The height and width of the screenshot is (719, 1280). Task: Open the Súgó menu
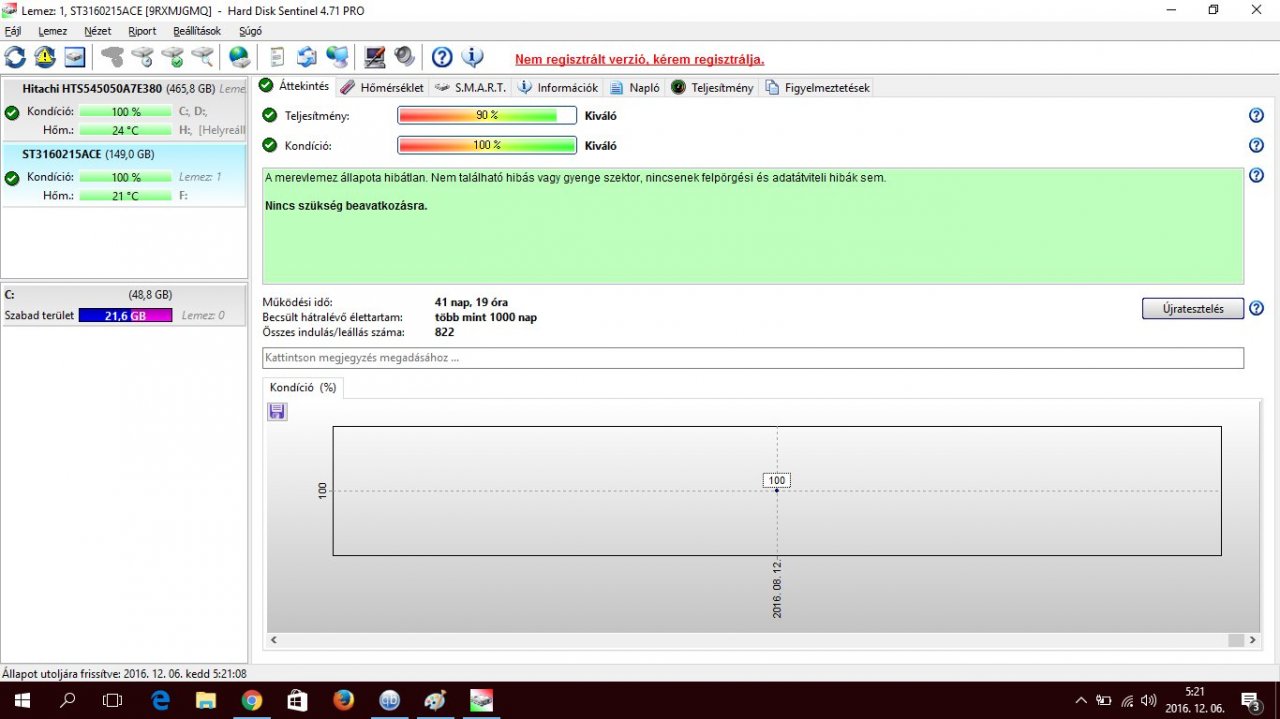pyautogui.click(x=250, y=31)
